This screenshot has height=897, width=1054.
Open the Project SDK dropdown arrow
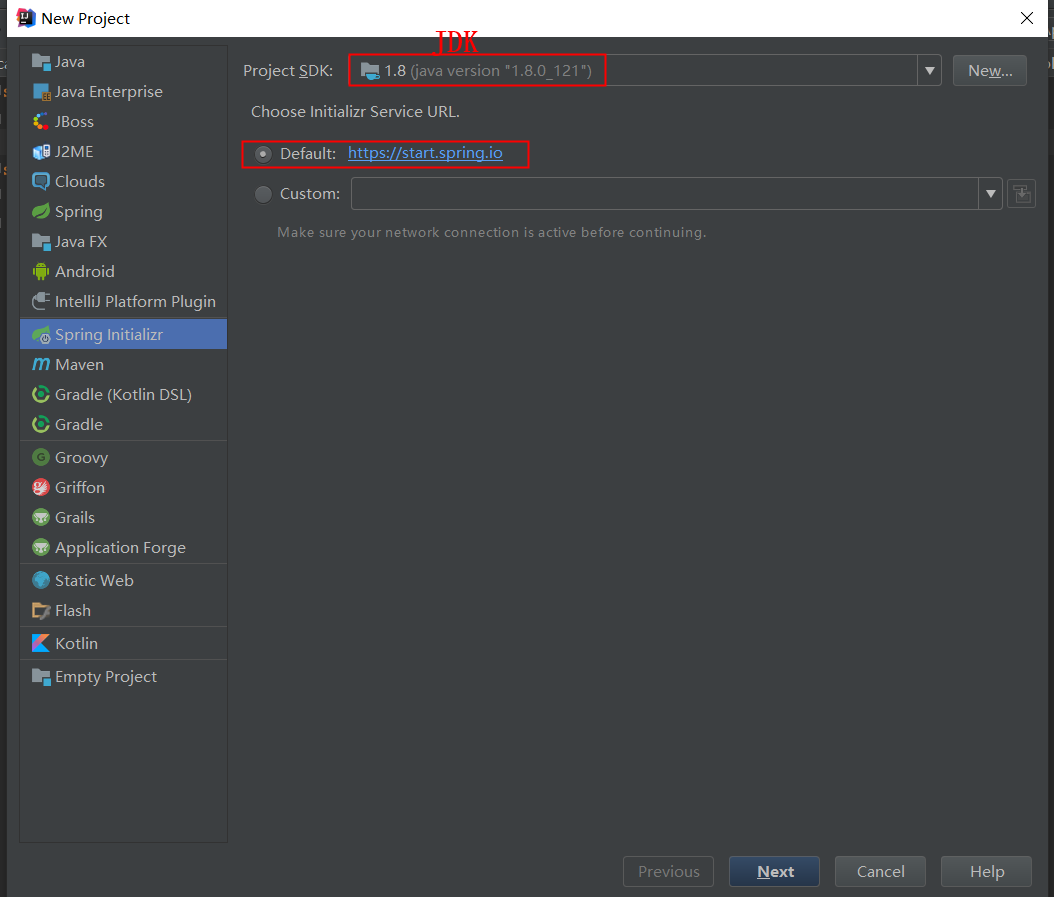tap(930, 71)
